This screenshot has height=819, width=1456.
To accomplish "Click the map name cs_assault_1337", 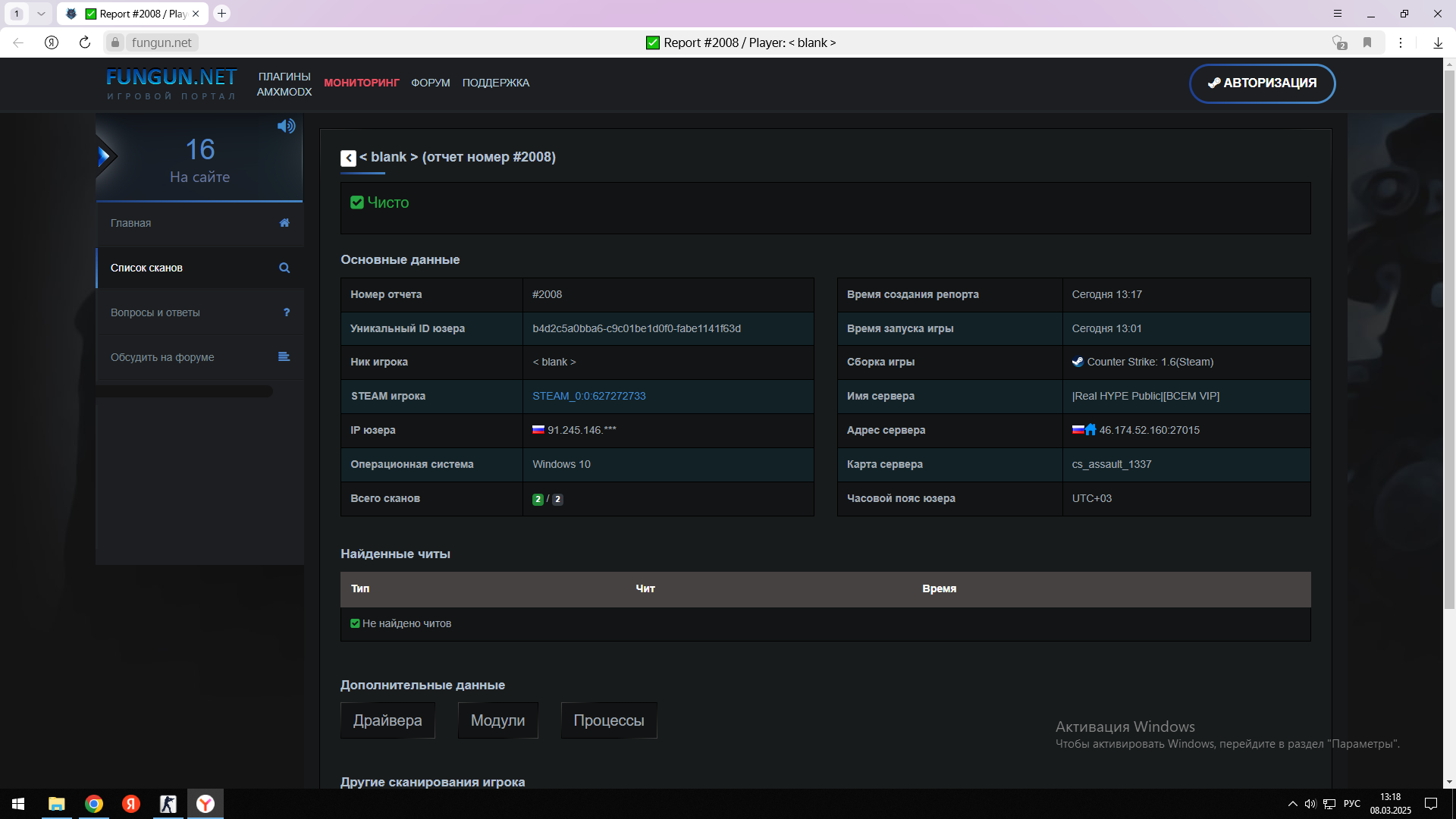I will [x=1112, y=464].
